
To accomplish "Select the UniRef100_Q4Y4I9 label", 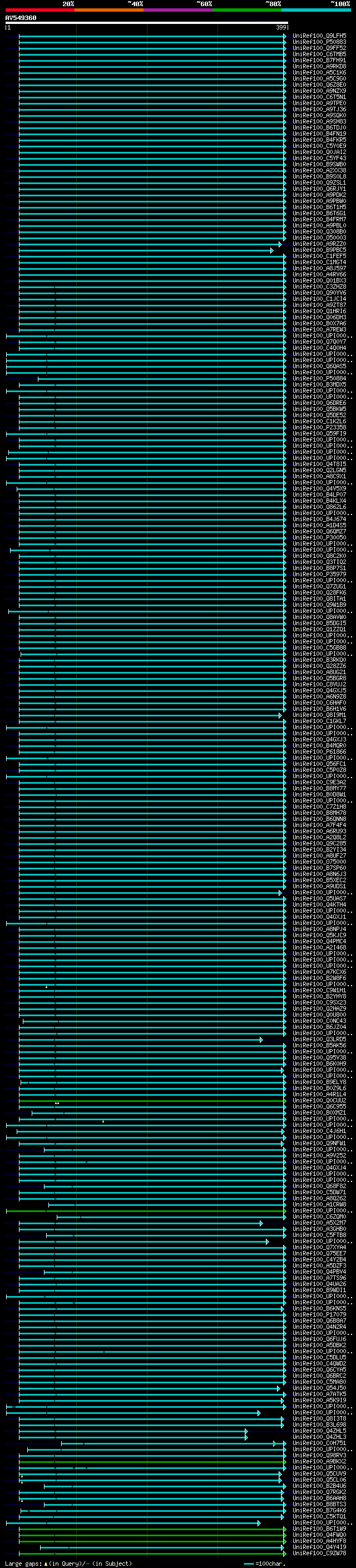I will coord(319,1547).
